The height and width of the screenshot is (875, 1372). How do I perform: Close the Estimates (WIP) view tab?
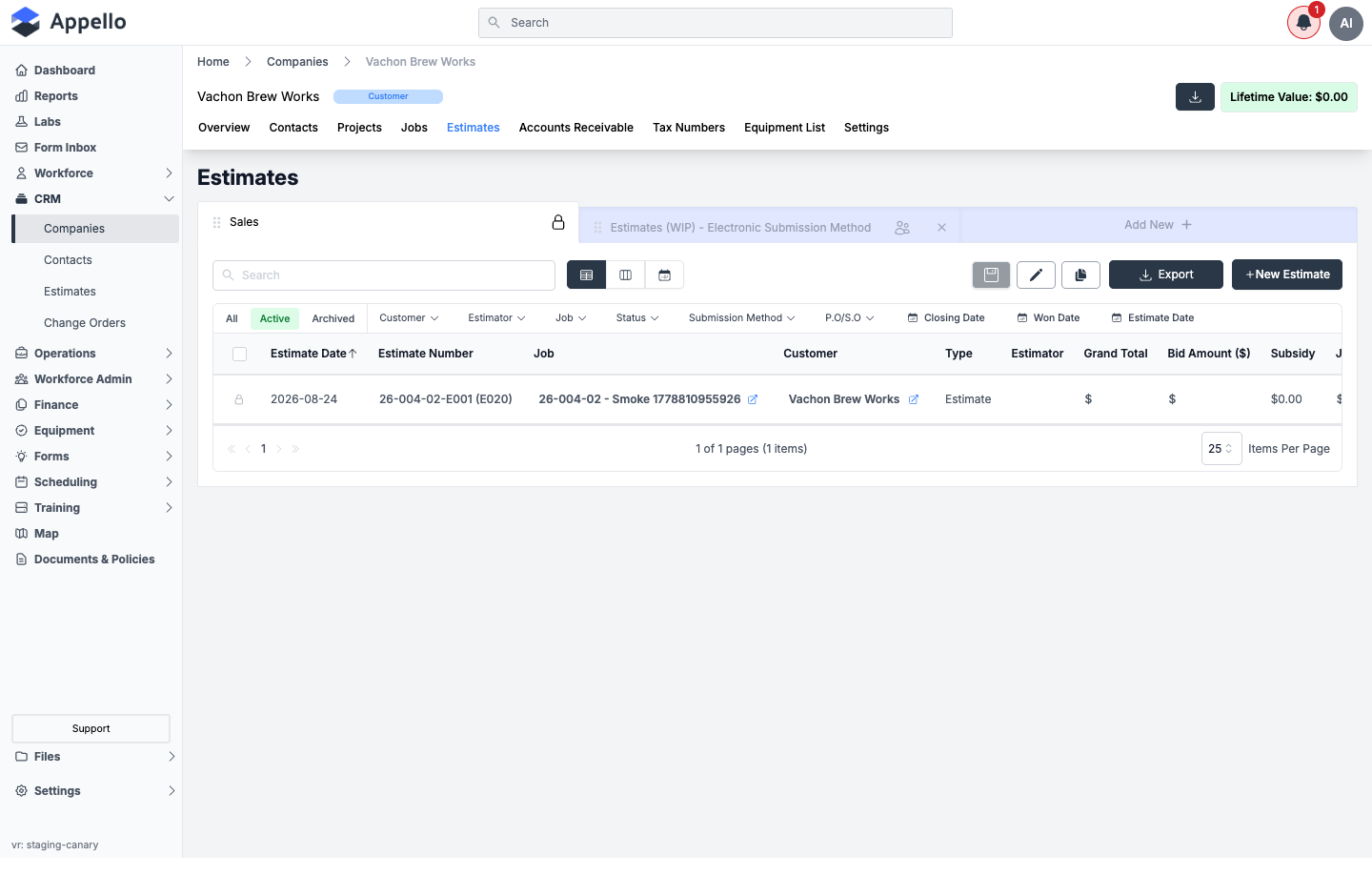click(941, 228)
